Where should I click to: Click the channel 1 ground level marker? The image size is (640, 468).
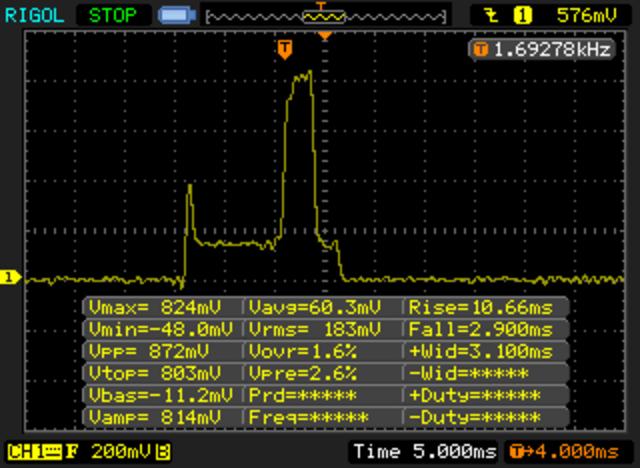pyautogui.click(x=10, y=278)
